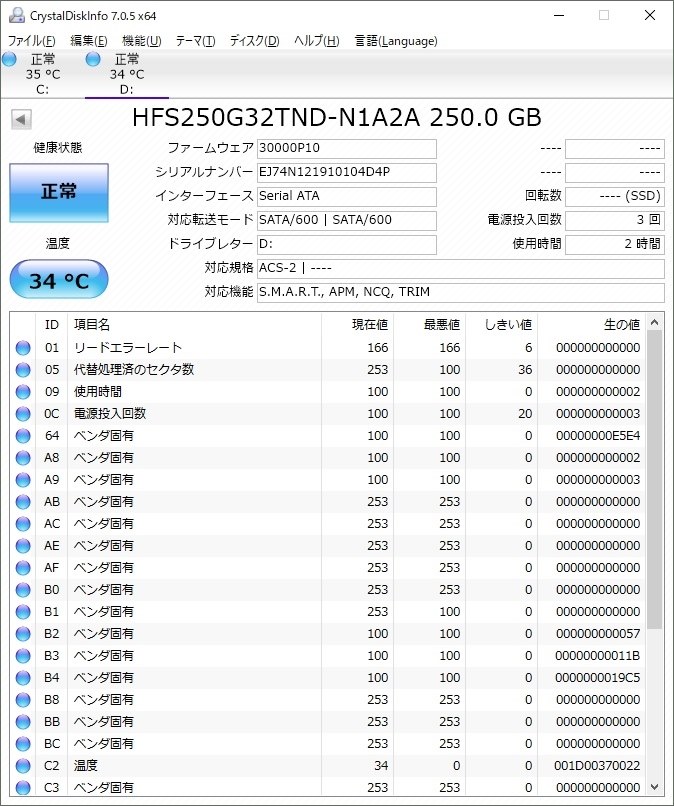The height and width of the screenshot is (806, 674).
Task: Open the 機能(U) menu
Action: (x=141, y=41)
